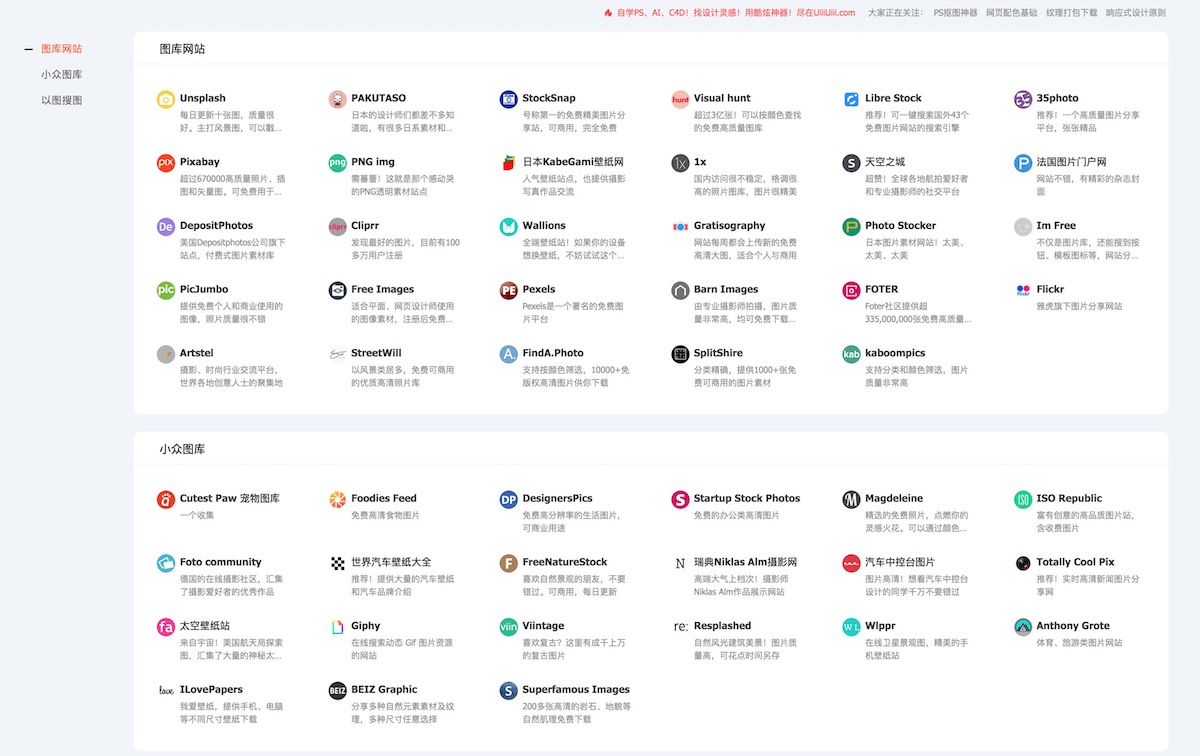Go to 以图搜图 in the left sidebar
The width and height of the screenshot is (1200, 756).
coord(62,100)
